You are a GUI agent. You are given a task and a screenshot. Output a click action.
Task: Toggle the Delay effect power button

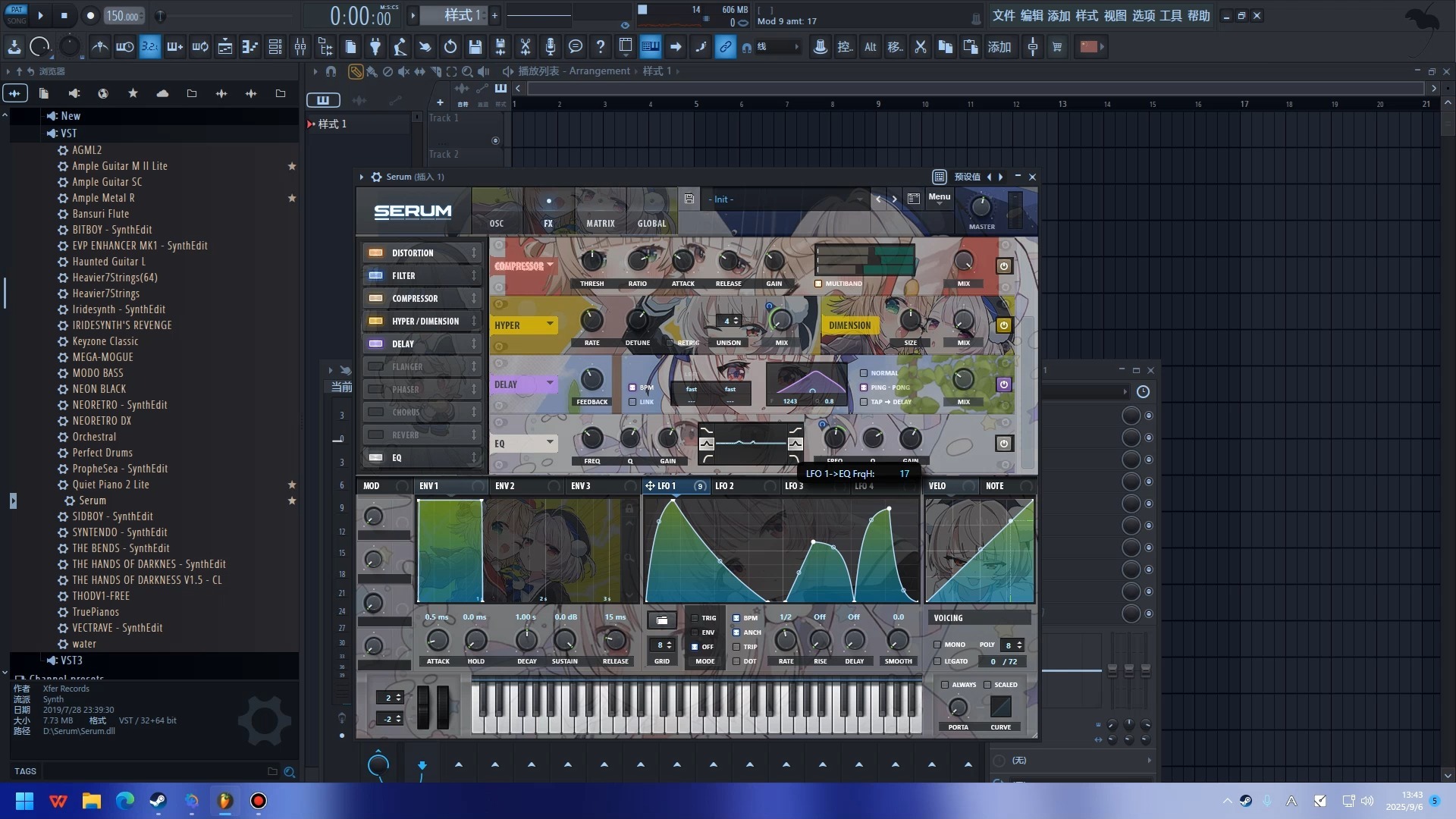[1003, 384]
